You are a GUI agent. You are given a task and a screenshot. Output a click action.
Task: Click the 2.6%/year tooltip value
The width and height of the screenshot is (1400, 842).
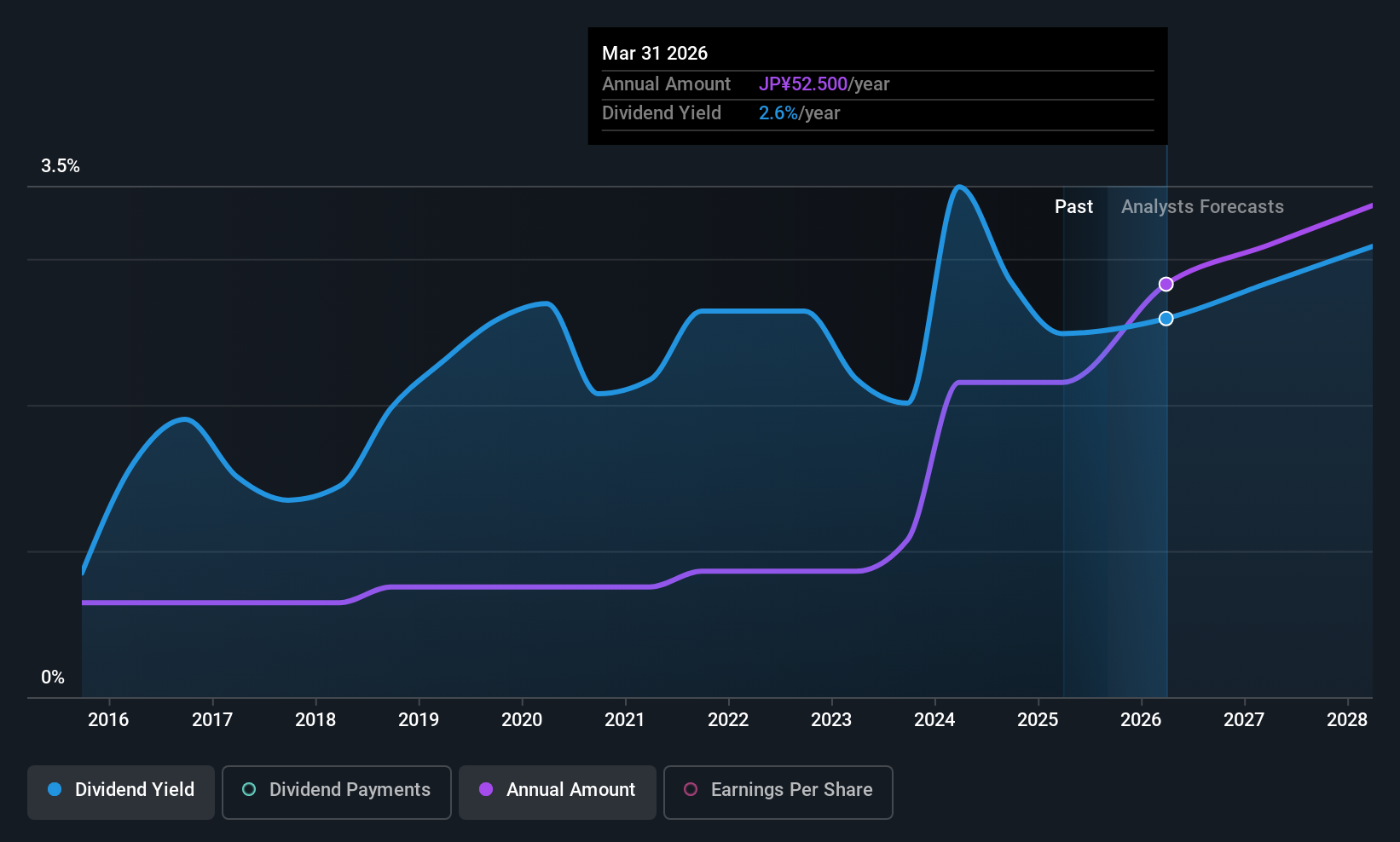coord(799,113)
